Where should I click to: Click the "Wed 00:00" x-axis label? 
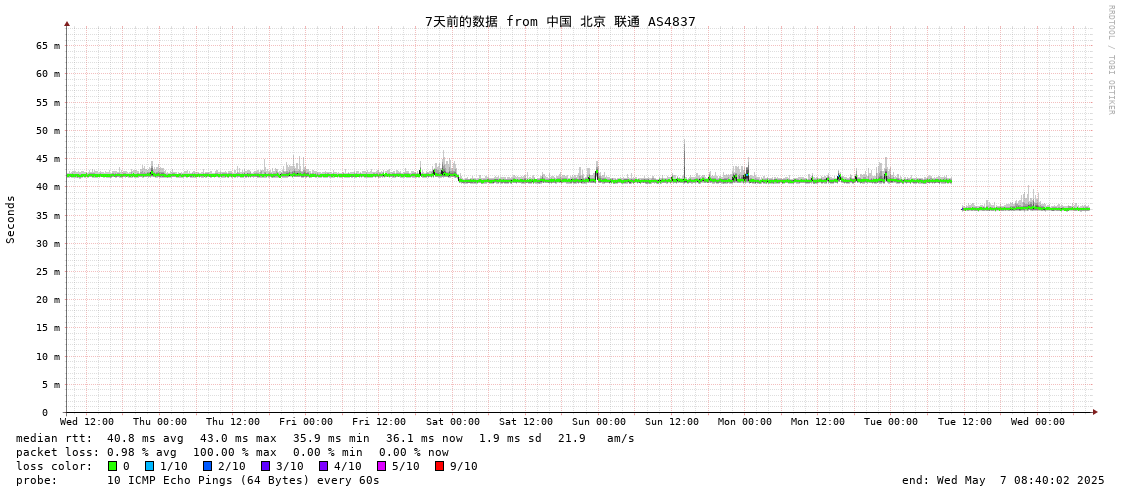point(1037,422)
